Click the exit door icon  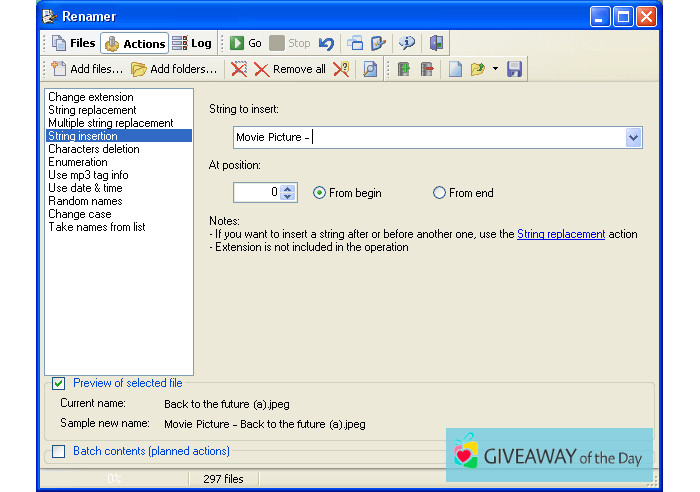436,43
